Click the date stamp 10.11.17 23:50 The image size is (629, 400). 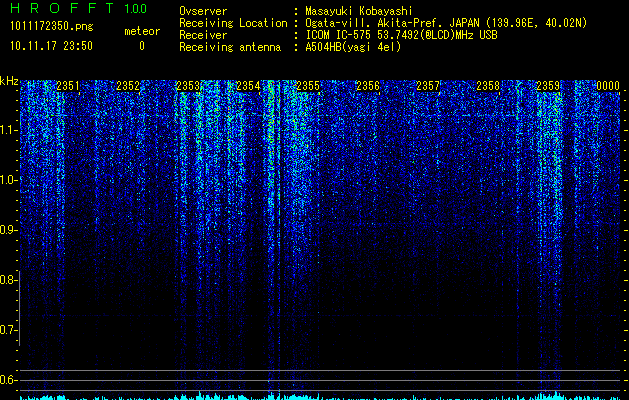[51, 46]
